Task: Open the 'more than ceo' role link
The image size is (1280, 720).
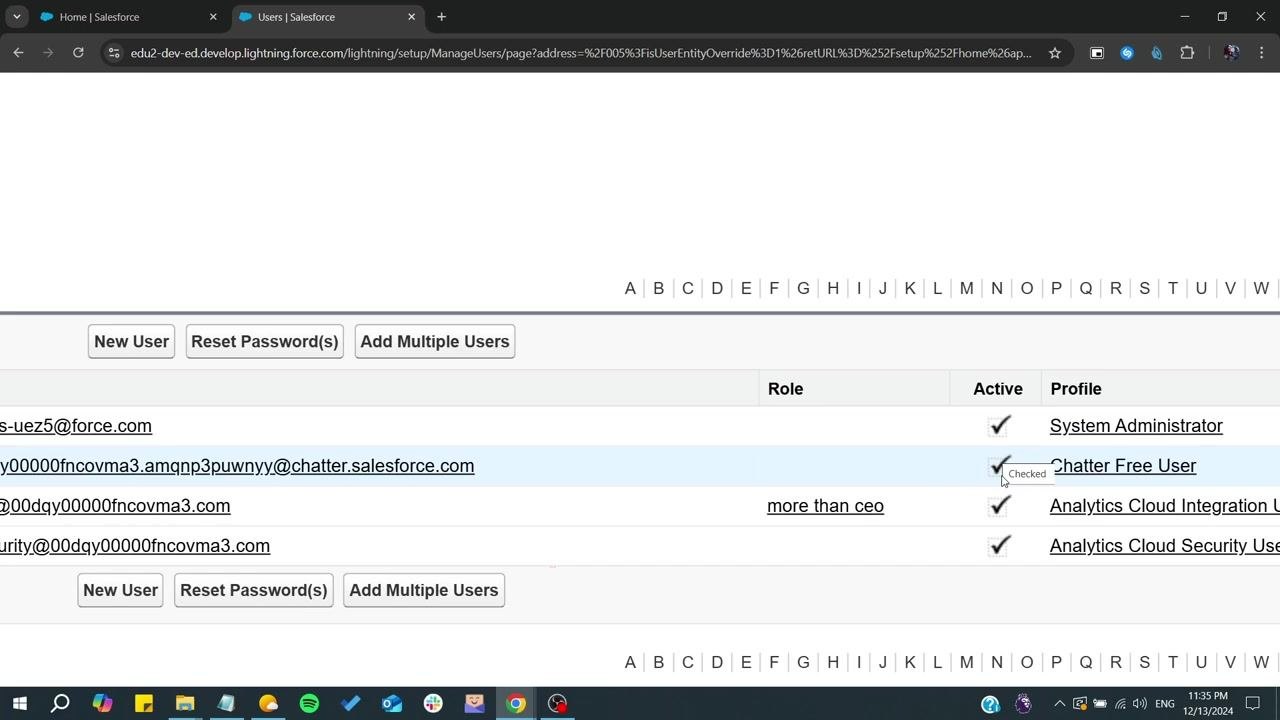Action: coord(825,506)
